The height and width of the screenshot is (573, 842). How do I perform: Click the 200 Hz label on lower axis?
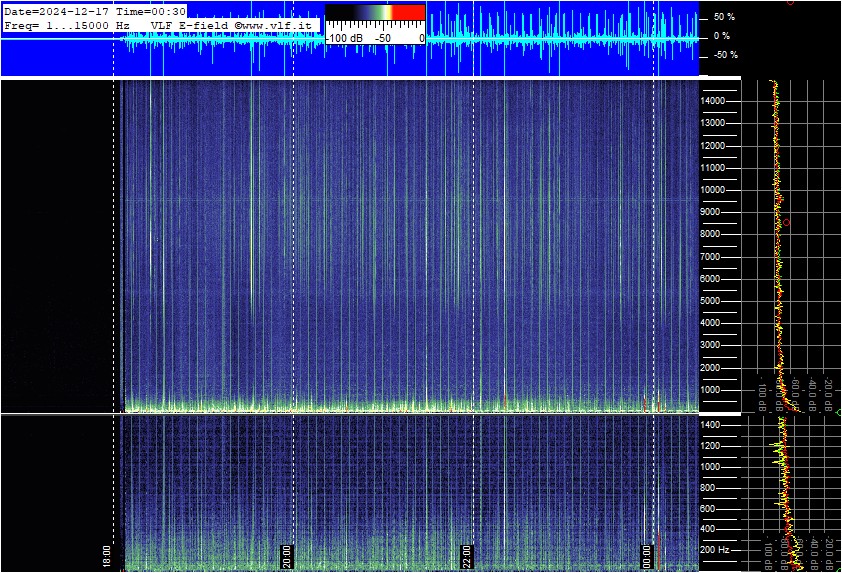715,550
